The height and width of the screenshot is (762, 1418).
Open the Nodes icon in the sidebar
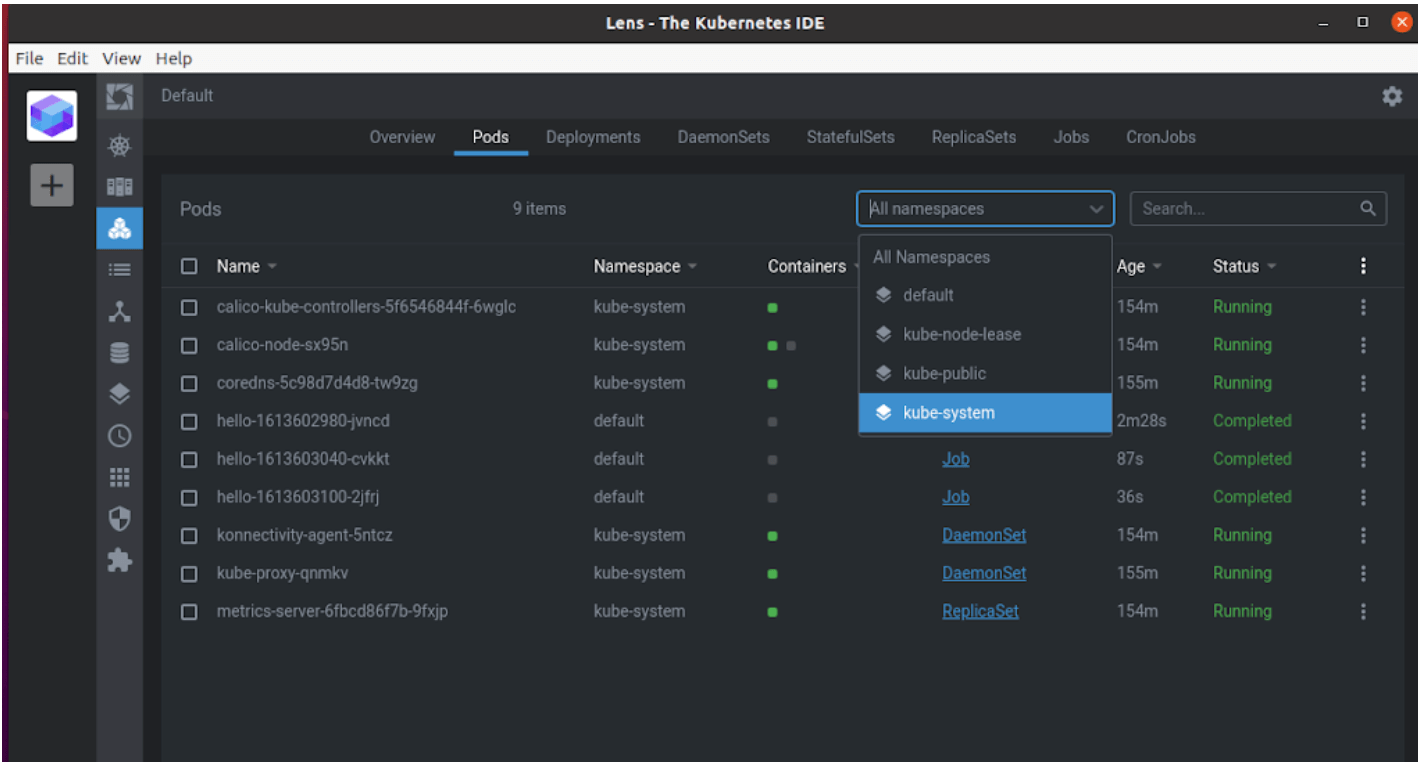[x=119, y=188]
